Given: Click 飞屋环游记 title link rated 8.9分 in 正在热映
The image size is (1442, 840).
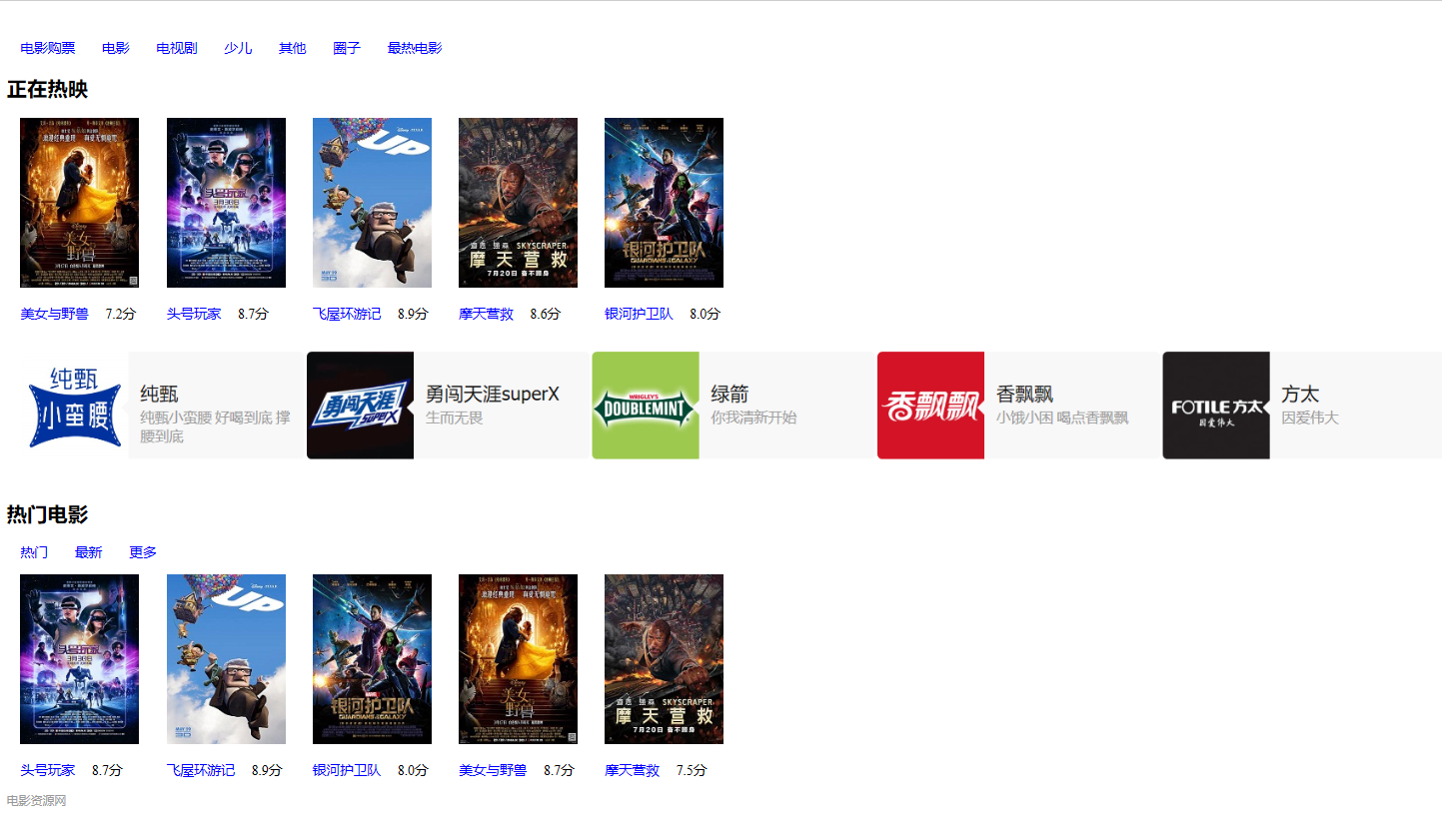Looking at the screenshot, I should coord(347,314).
